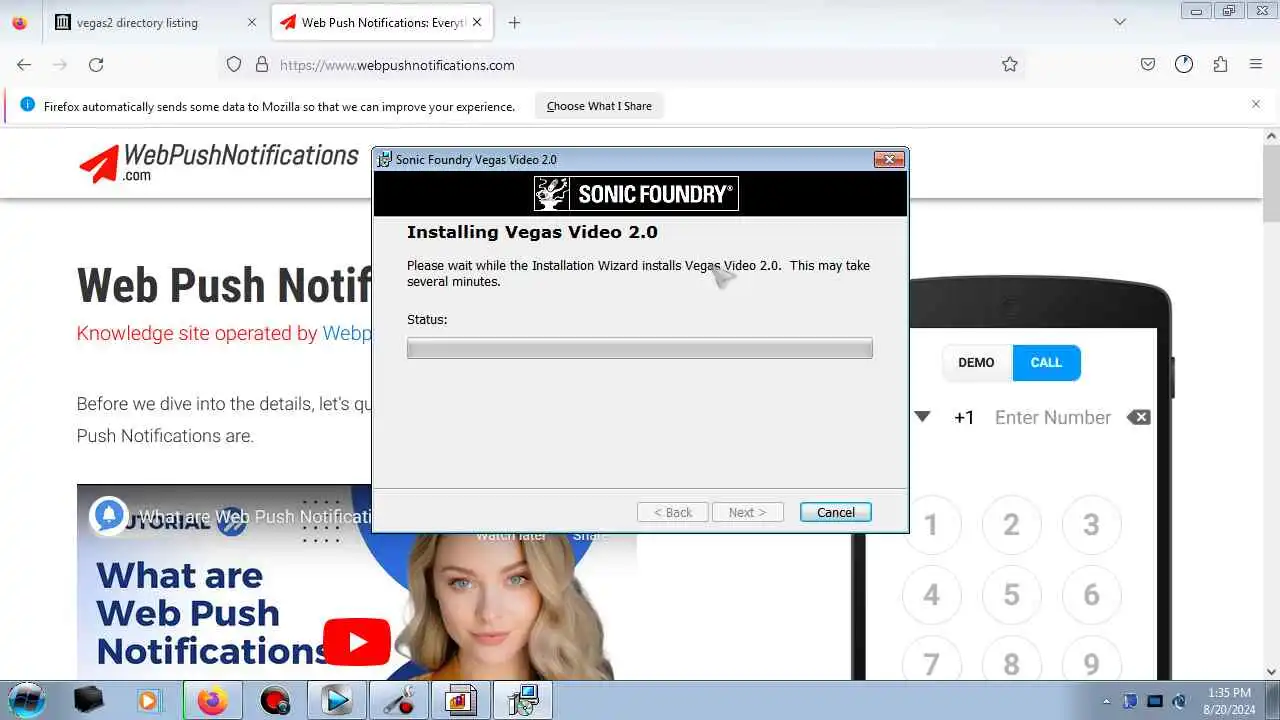Tap dialer key 1
Screen dimensions: 1280x720
click(931, 524)
